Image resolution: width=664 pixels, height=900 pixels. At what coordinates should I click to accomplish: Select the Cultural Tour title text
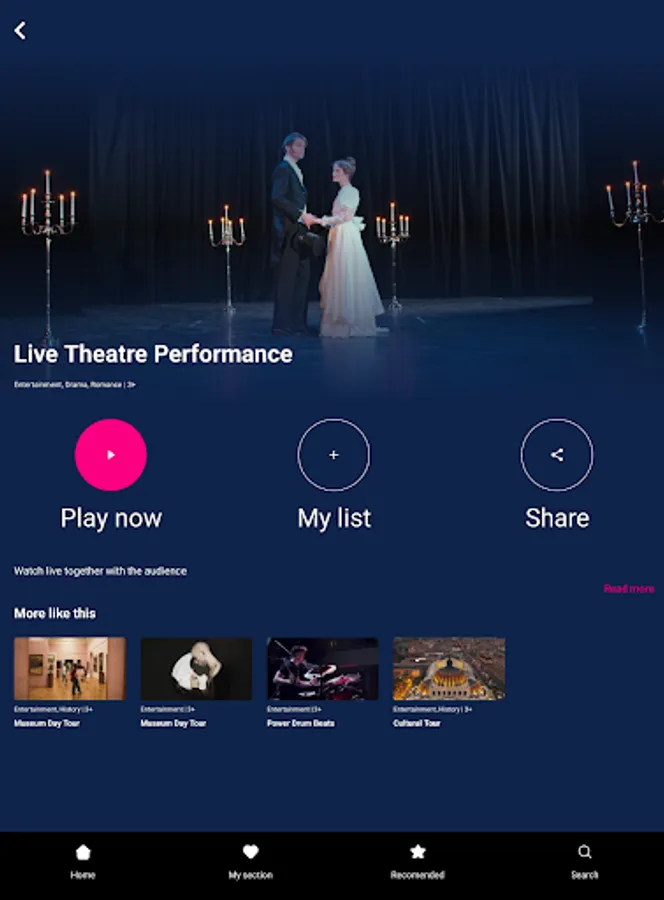pos(417,723)
